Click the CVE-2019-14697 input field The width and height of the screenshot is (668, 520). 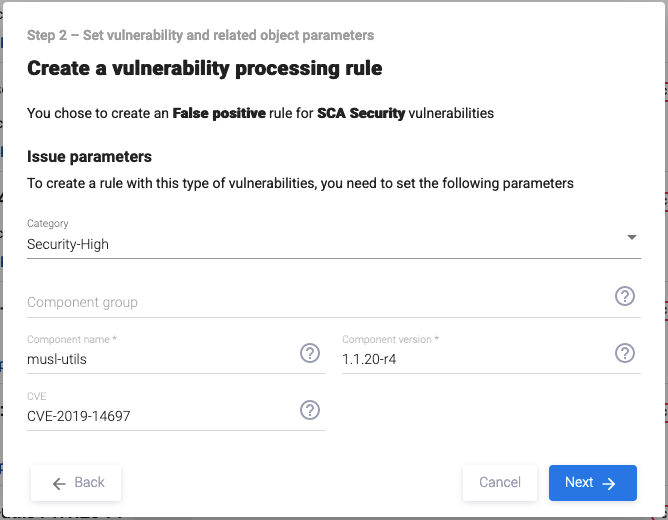click(160, 416)
